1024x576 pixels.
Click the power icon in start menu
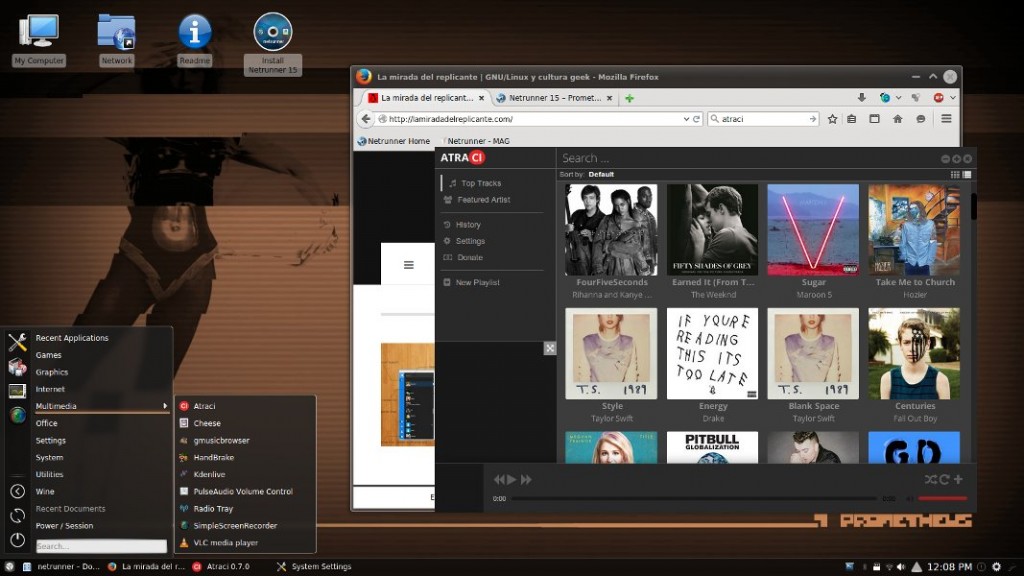18,540
